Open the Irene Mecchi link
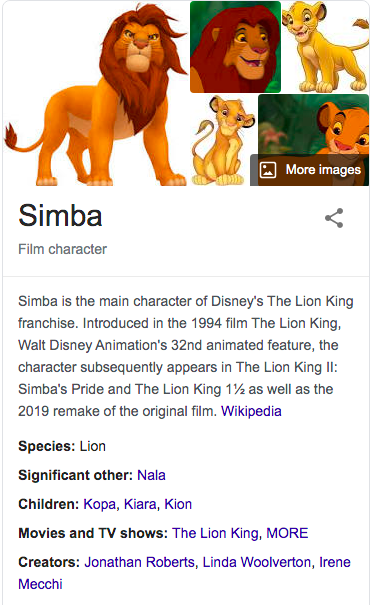Image resolution: width=374 pixels, height=605 pixels. (x=335, y=562)
